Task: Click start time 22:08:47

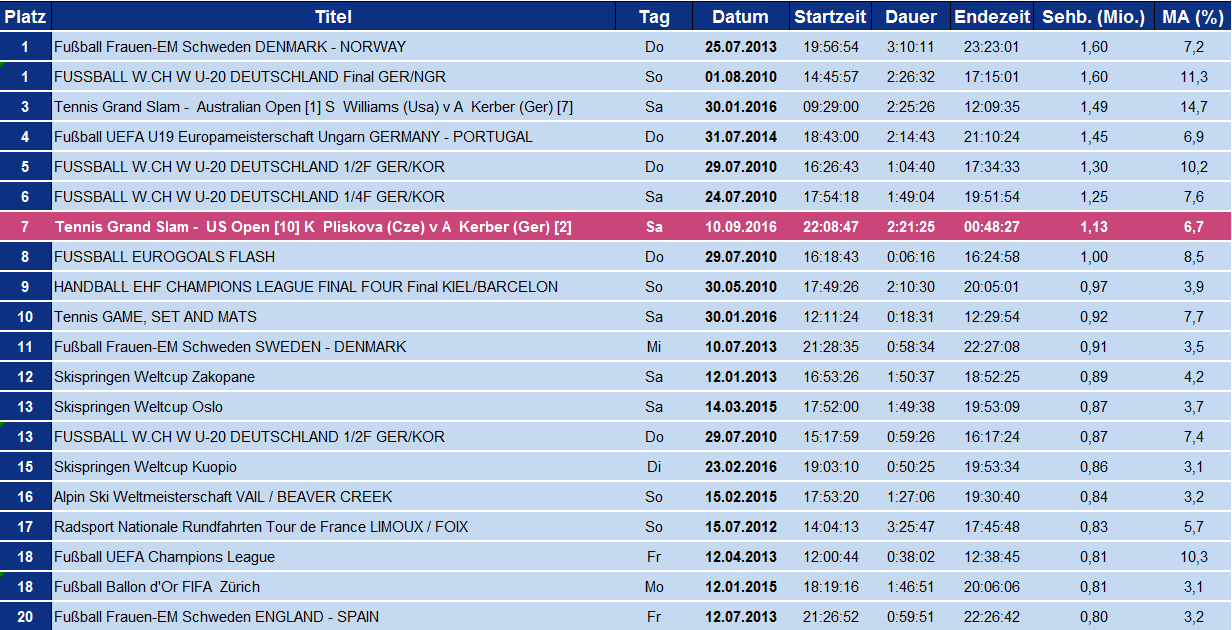Action: click(x=829, y=227)
